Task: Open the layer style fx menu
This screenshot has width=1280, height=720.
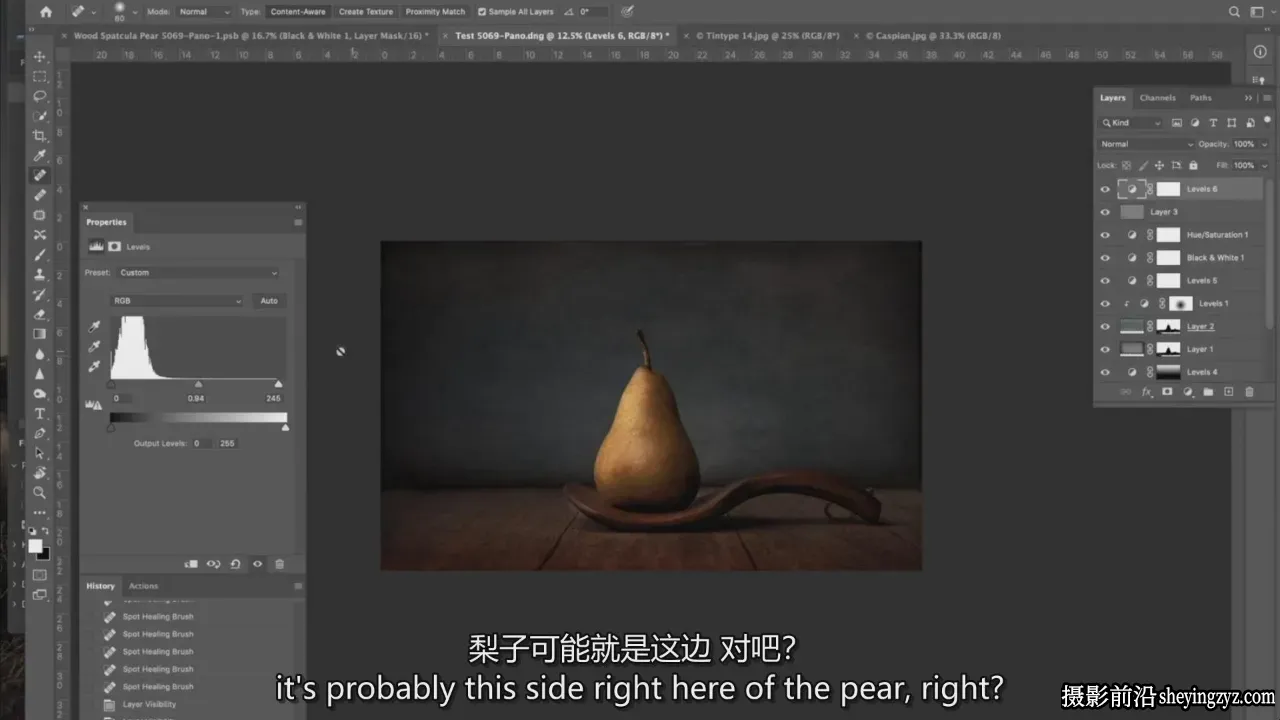Action: click(1147, 392)
